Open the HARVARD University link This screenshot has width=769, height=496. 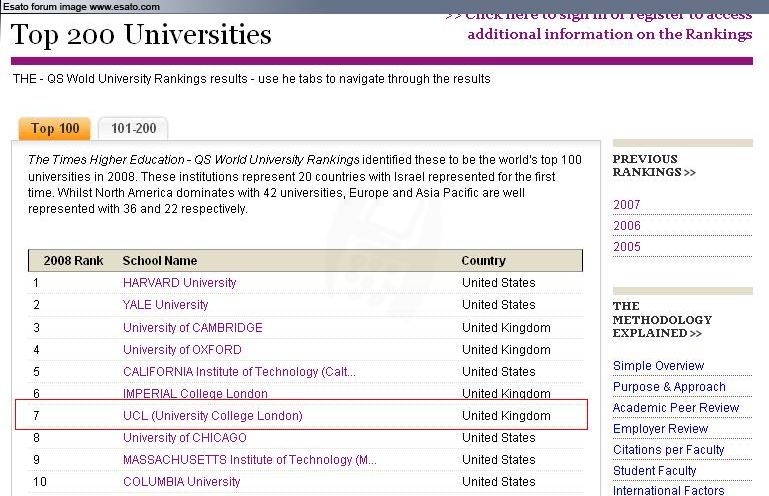point(179,283)
